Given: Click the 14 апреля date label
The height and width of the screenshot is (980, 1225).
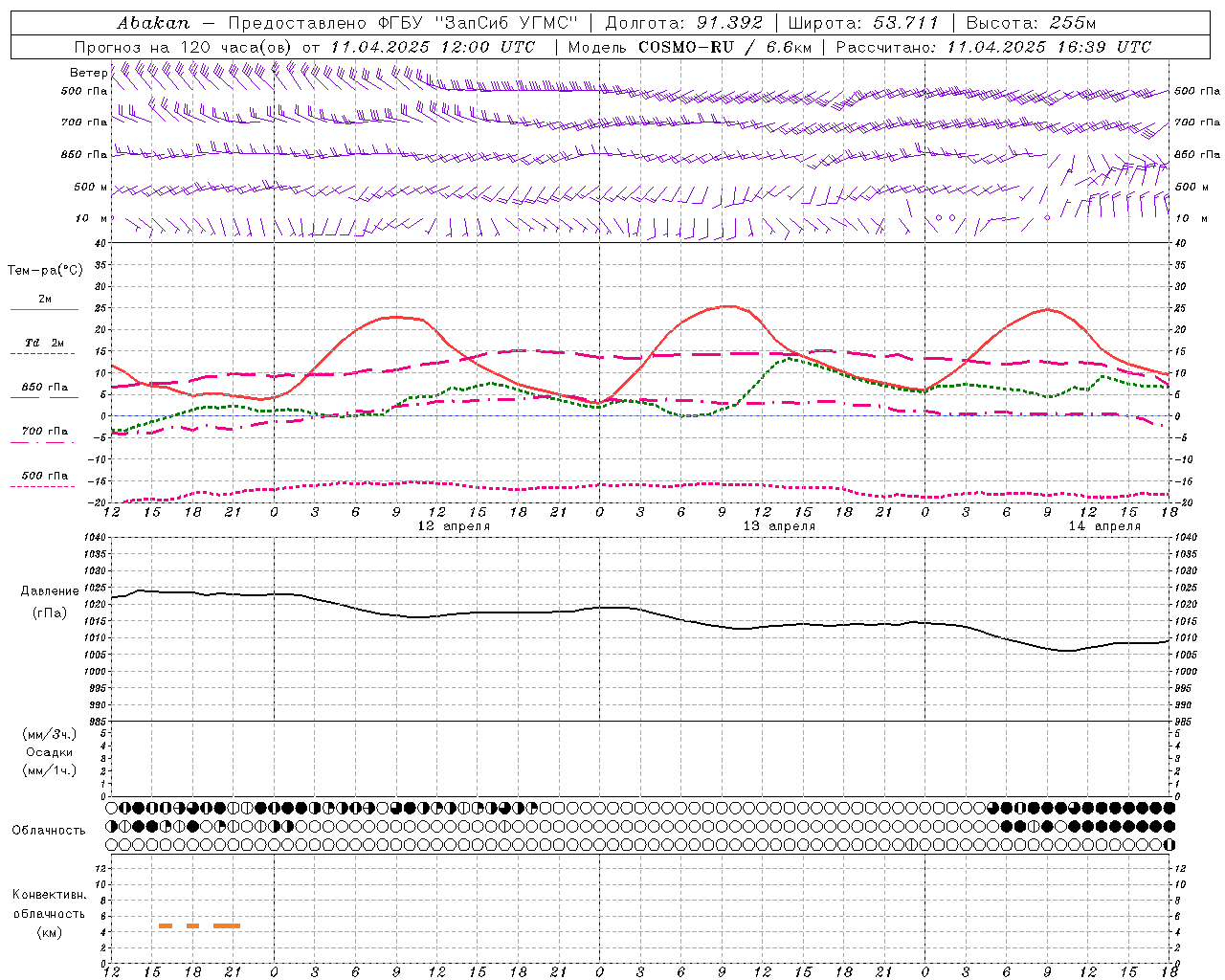Looking at the screenshot, I should 1104,526.
